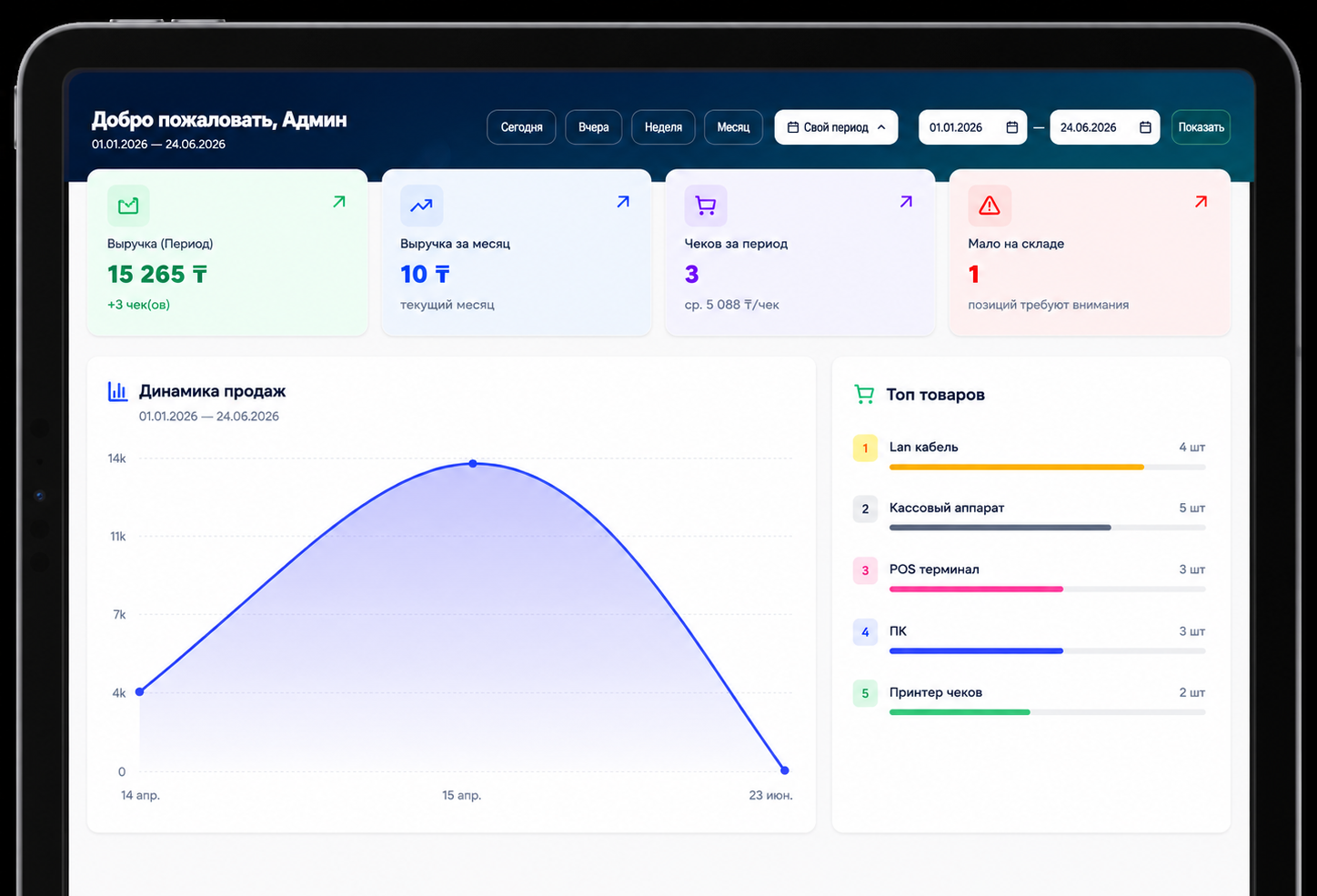The width and height of the screenshot is (1317, 896).
Task: Select the Неделя period filter
Action: tap(663, 127)
